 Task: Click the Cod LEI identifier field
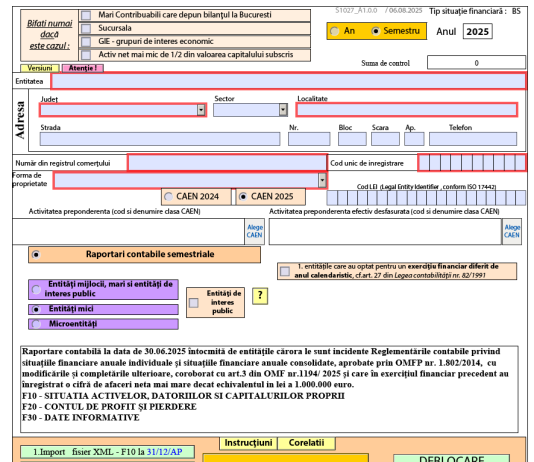426,198
